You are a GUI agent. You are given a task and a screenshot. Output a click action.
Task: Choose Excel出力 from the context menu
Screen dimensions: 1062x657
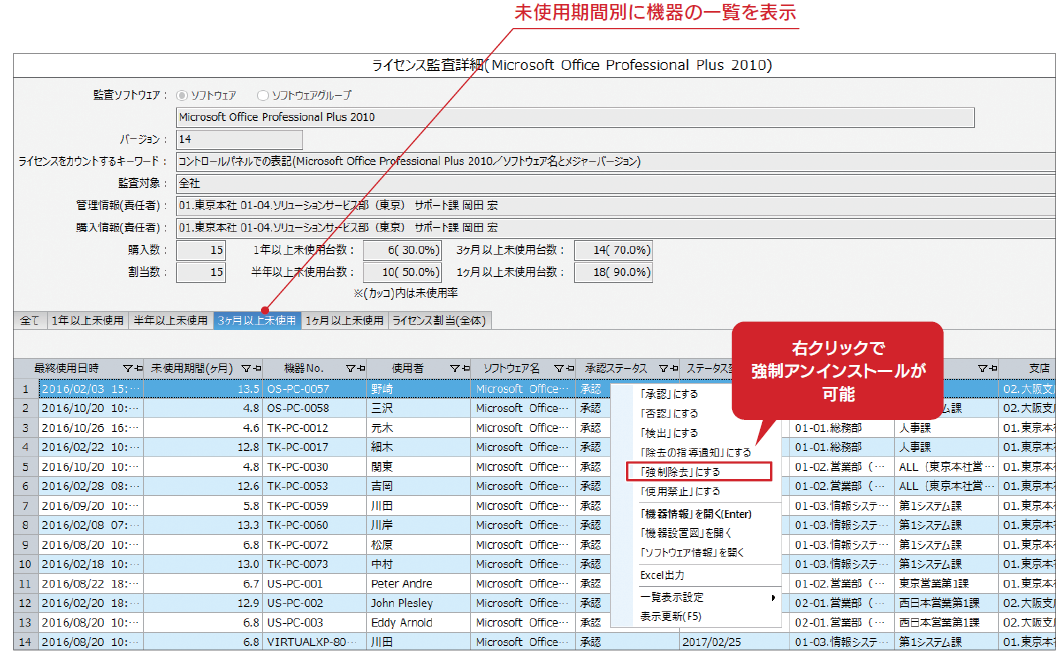pyautogui.click(x=662, y=575)
